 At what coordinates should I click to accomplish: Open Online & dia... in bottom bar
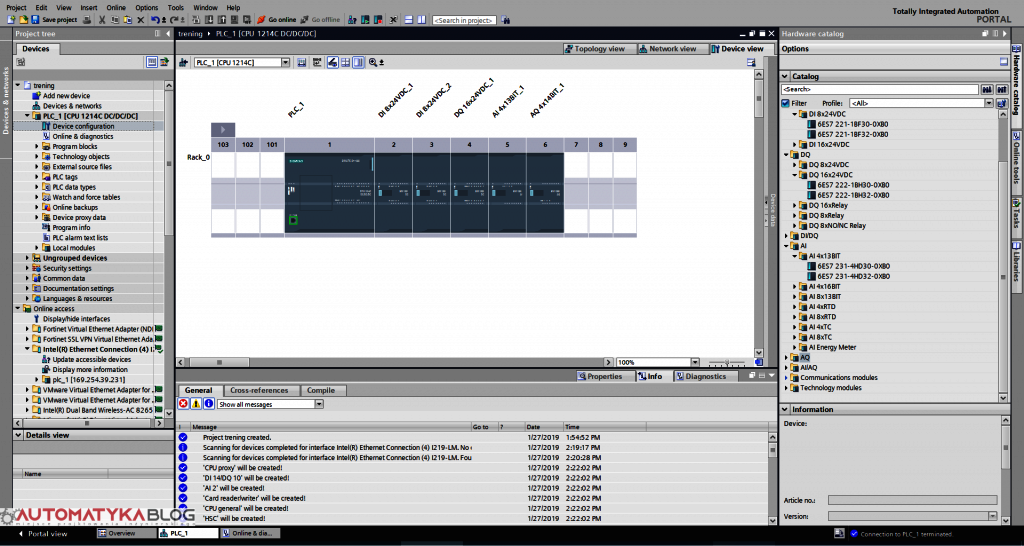point(251,534)
